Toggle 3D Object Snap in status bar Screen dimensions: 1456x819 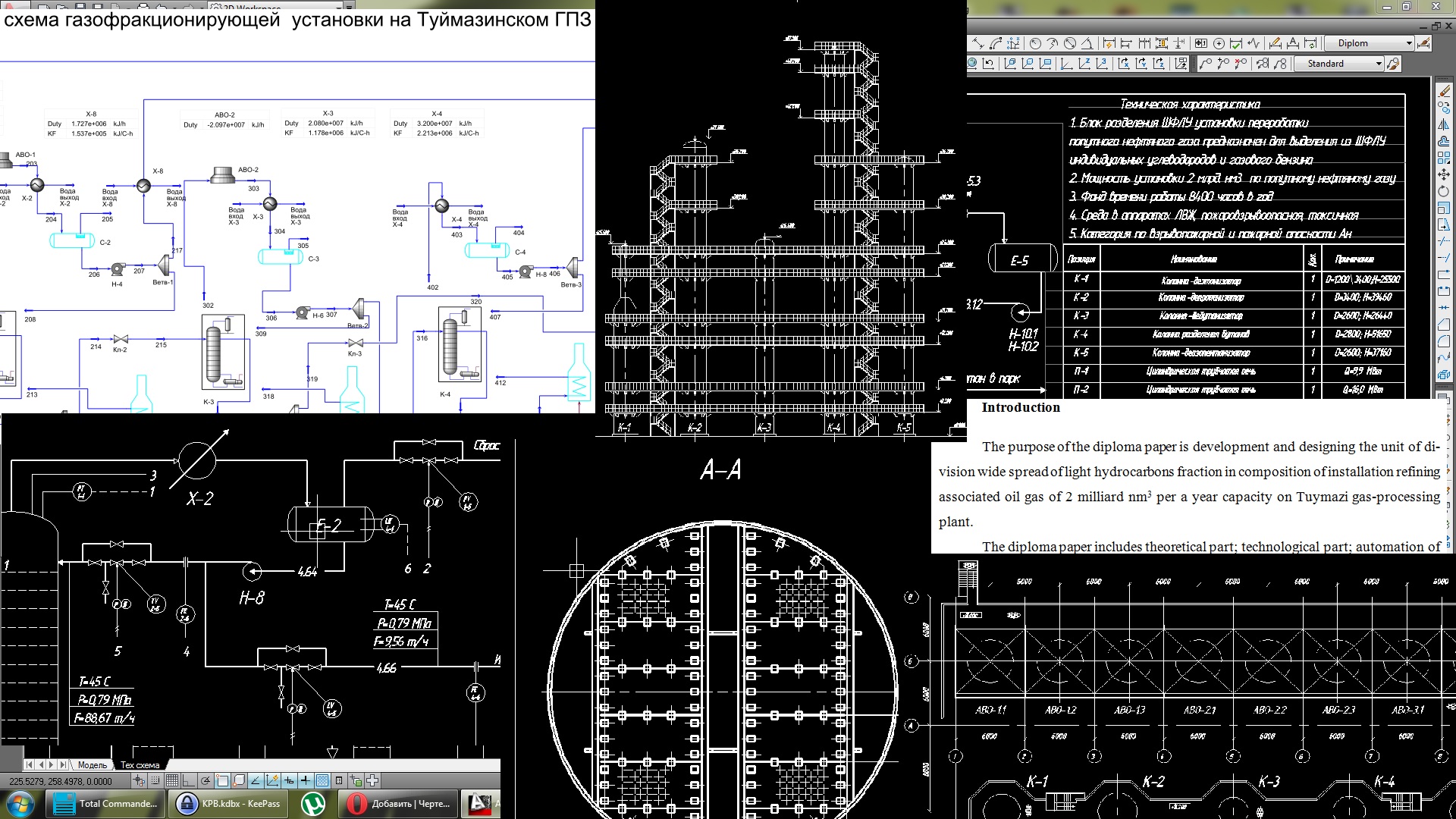239,781
